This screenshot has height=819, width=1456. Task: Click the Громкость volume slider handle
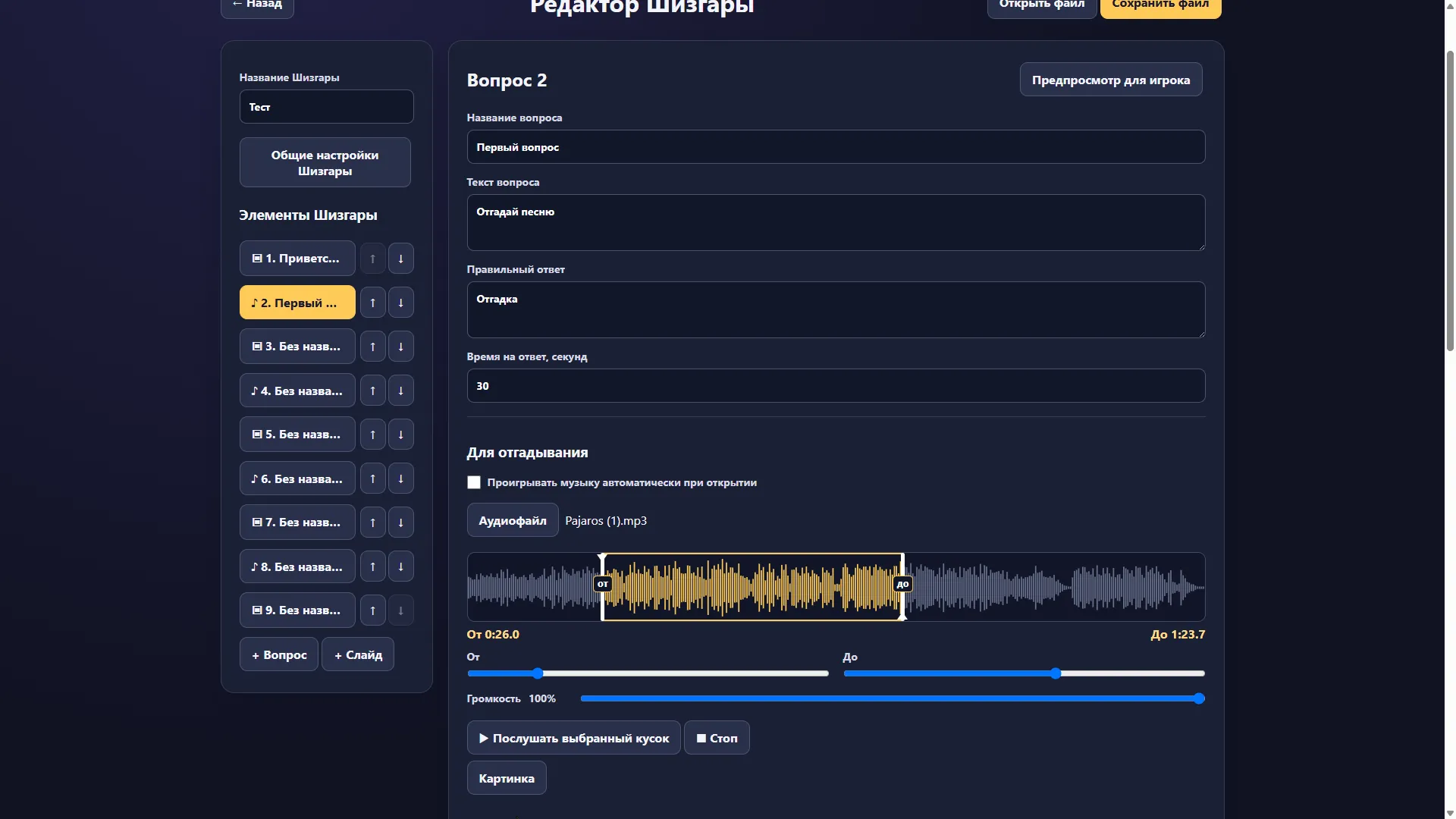[x=1199, y=698]
